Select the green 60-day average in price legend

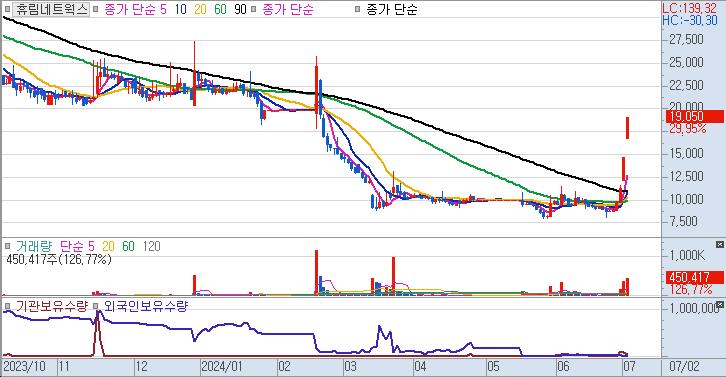220,9
